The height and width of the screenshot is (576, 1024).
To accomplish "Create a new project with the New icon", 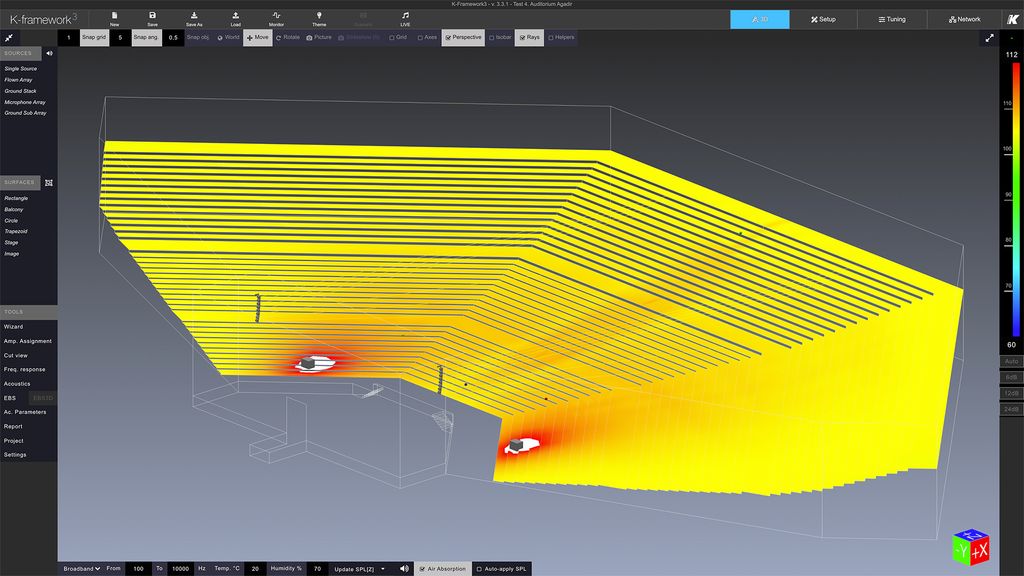I will [x=113, y=16].
